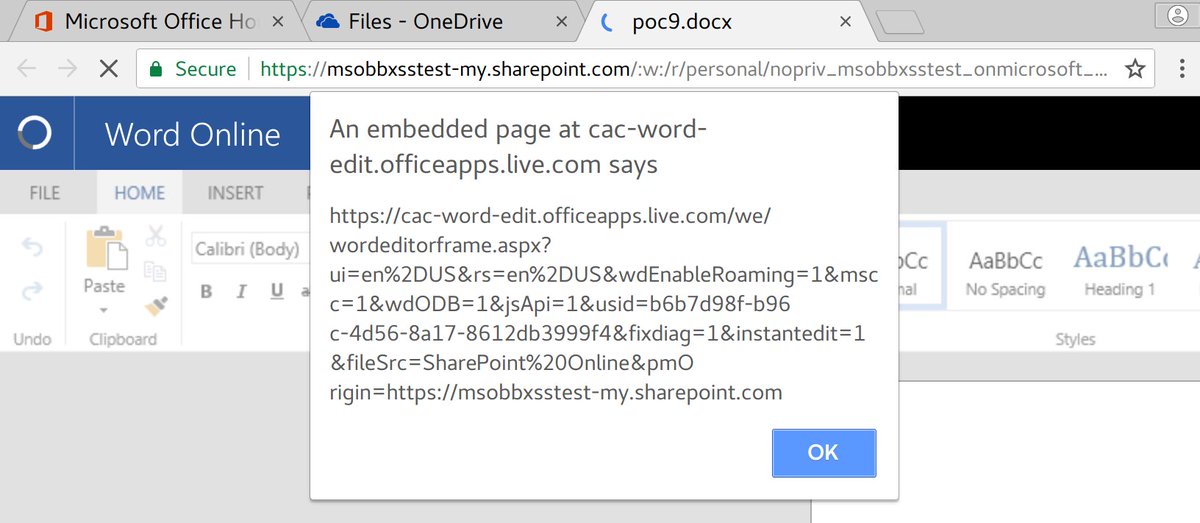Click the Format Painter brush icon
This screenshot has height=523, width=1200.
[x=155, y=305]
